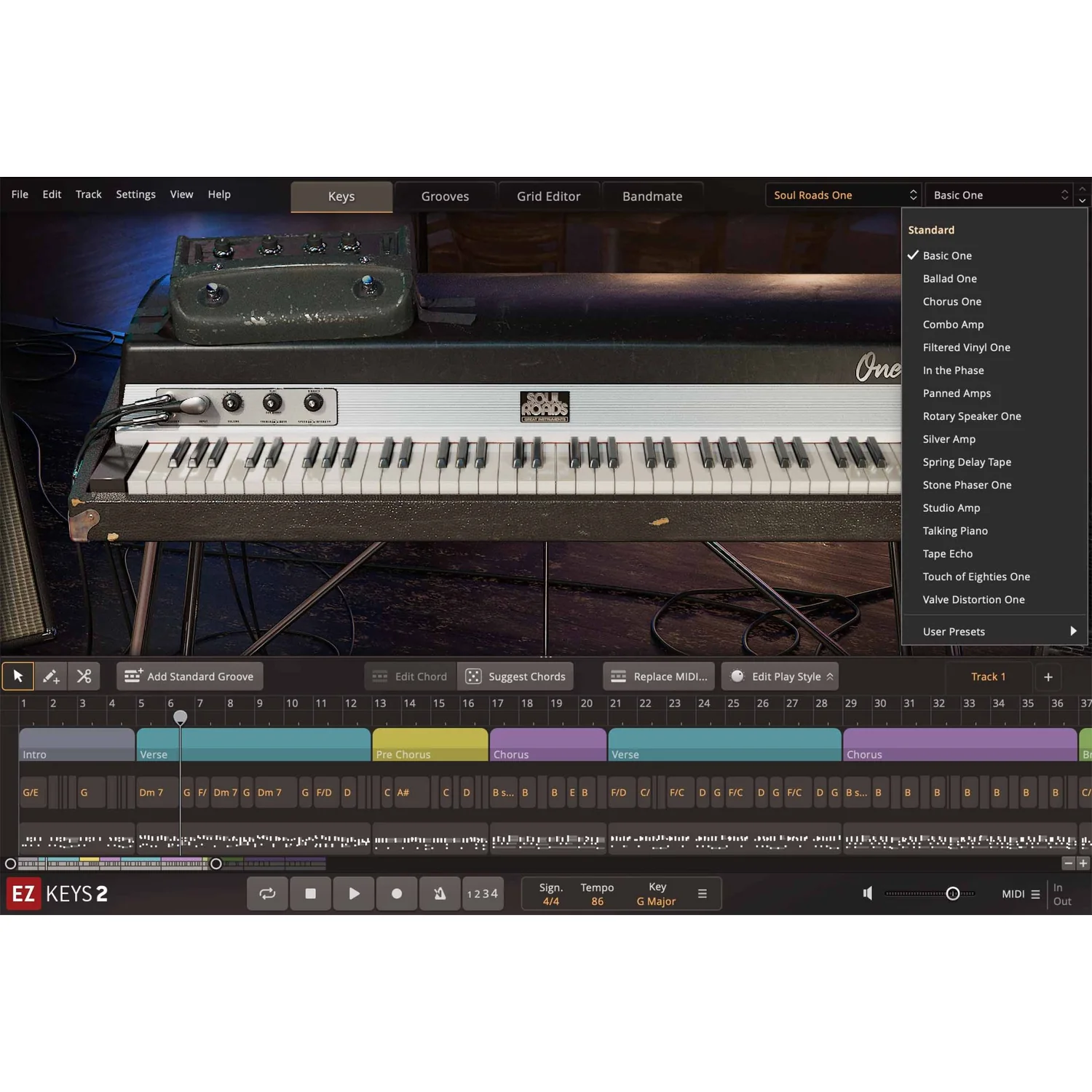Choose the In the Phase preset
This screenshot has height=1092, width=1092.
[x=994, y=371]
